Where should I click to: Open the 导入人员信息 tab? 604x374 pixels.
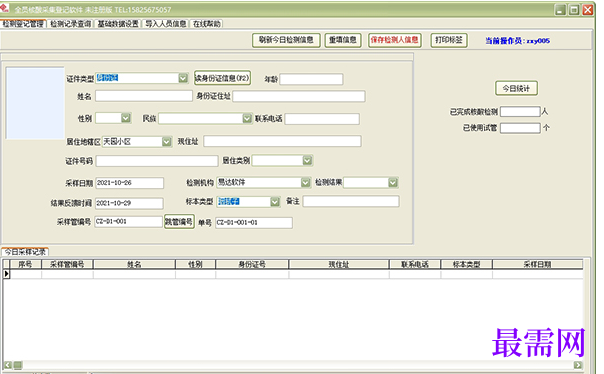tap(166, 24)
